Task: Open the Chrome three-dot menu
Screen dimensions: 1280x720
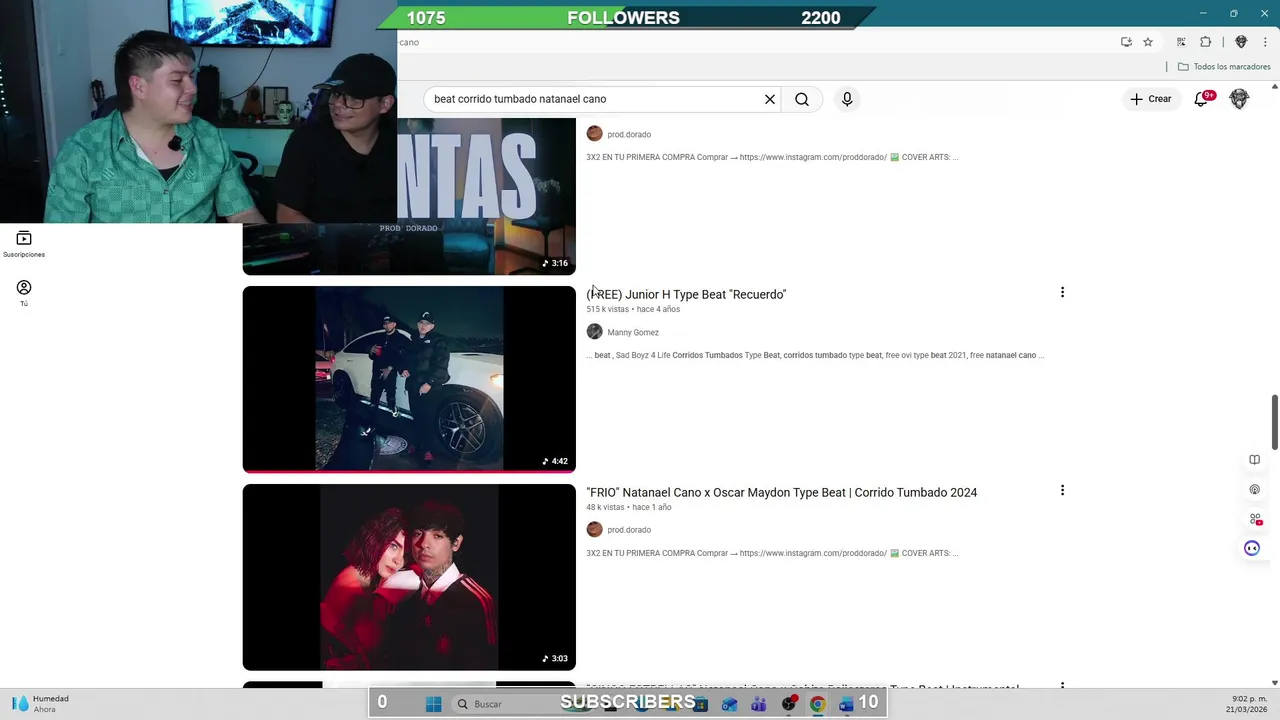Action: (1265, 42)
